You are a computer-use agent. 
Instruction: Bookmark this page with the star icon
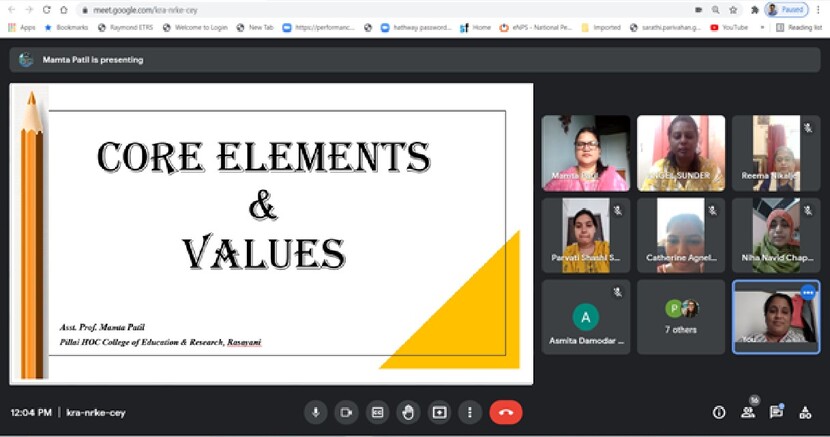pyautogui.click(x=733, y=9)
